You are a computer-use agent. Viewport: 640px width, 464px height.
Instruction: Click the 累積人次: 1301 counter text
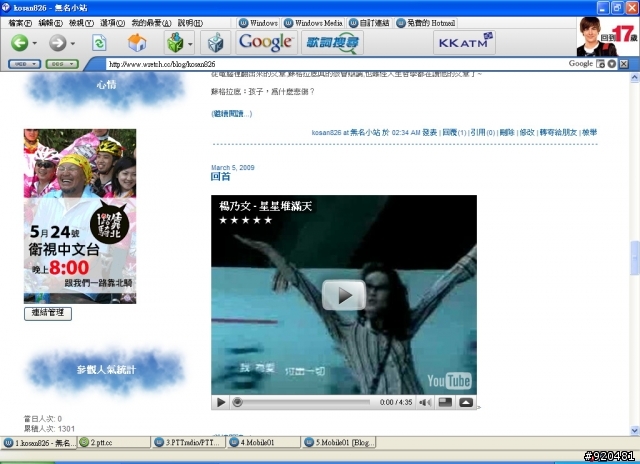click(x=49, y=428)
